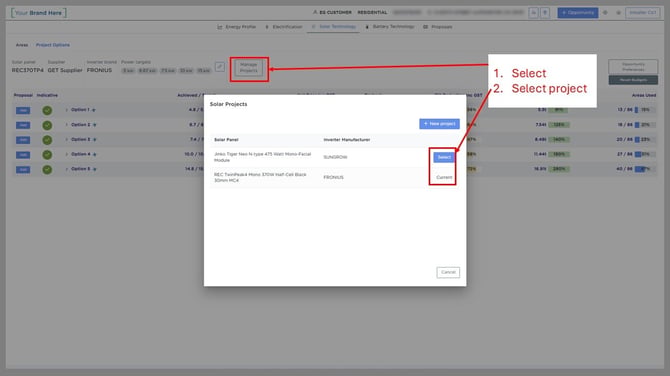The height and width of the screenshot is (376, 670).
Task: Click the Areas Used column header
Action: click(644, 95)
